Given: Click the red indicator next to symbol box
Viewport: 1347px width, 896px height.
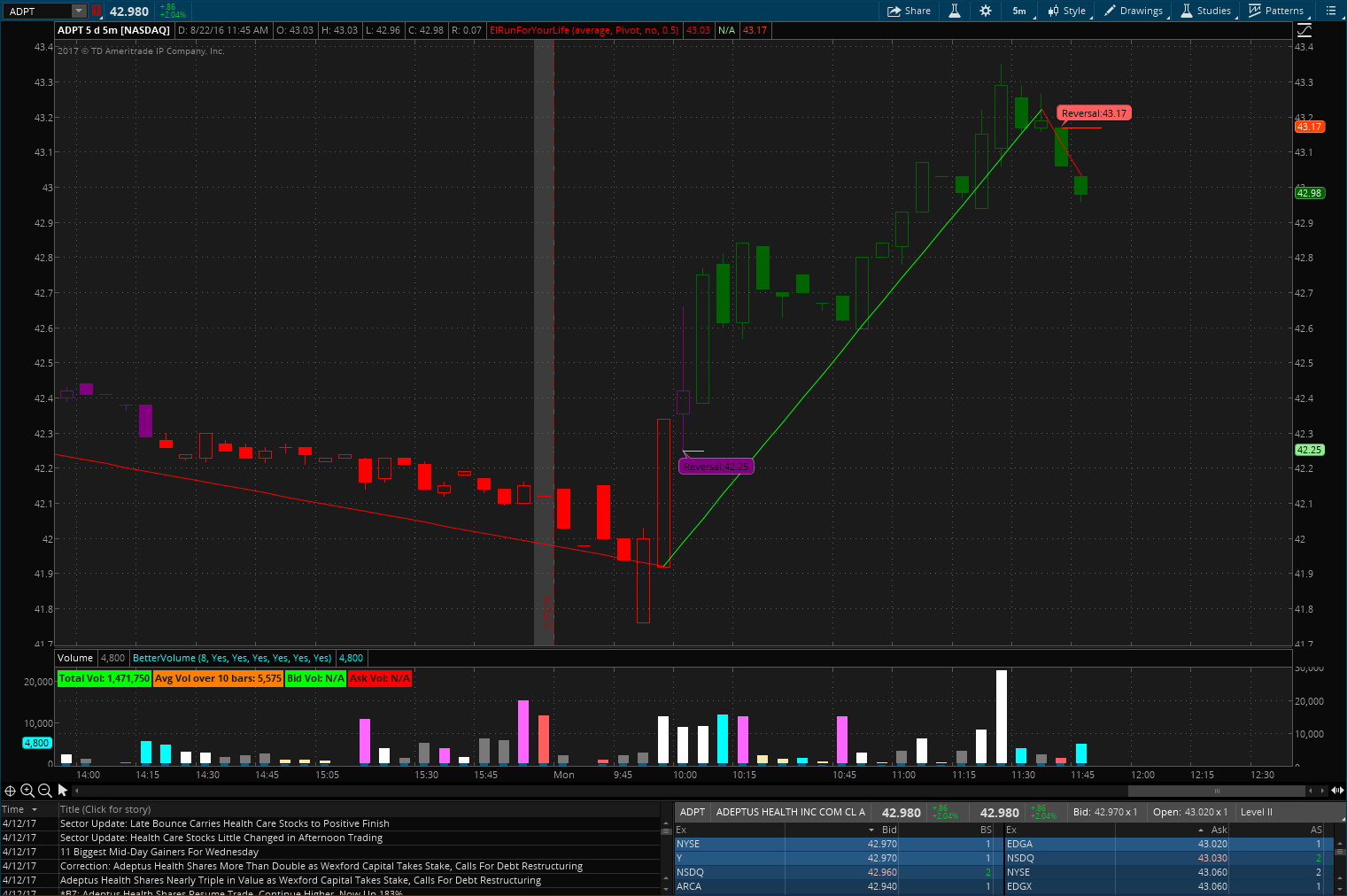Looking at the screenshot, I should (97, 11).
